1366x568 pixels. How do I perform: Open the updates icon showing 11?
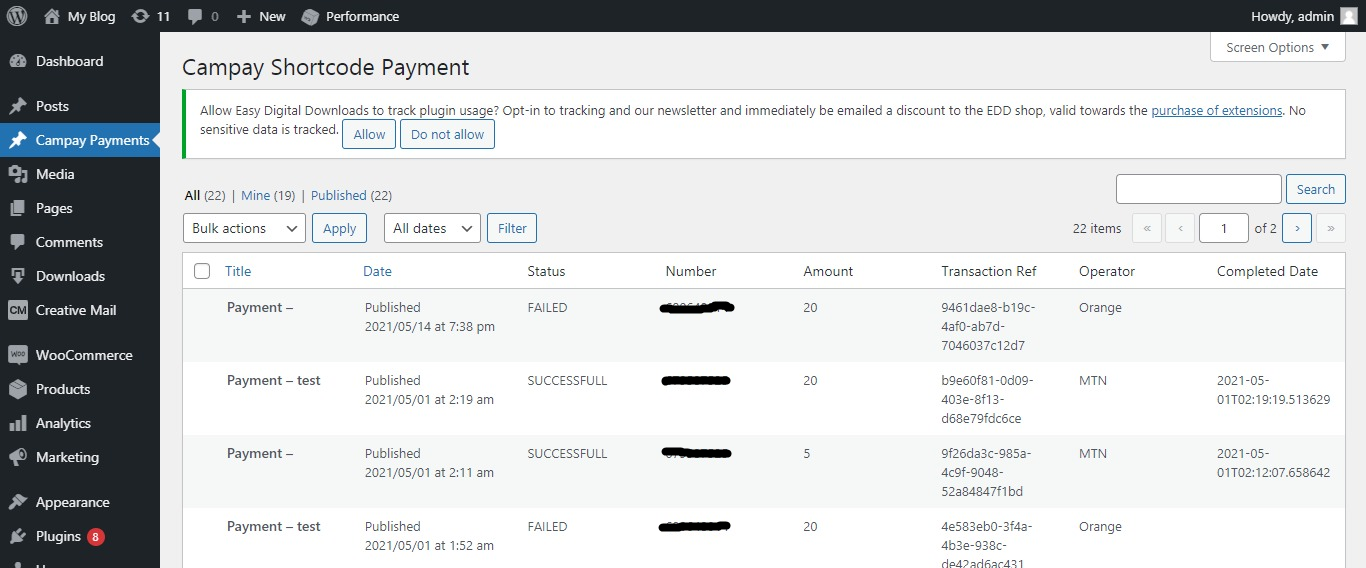[141, 16]
